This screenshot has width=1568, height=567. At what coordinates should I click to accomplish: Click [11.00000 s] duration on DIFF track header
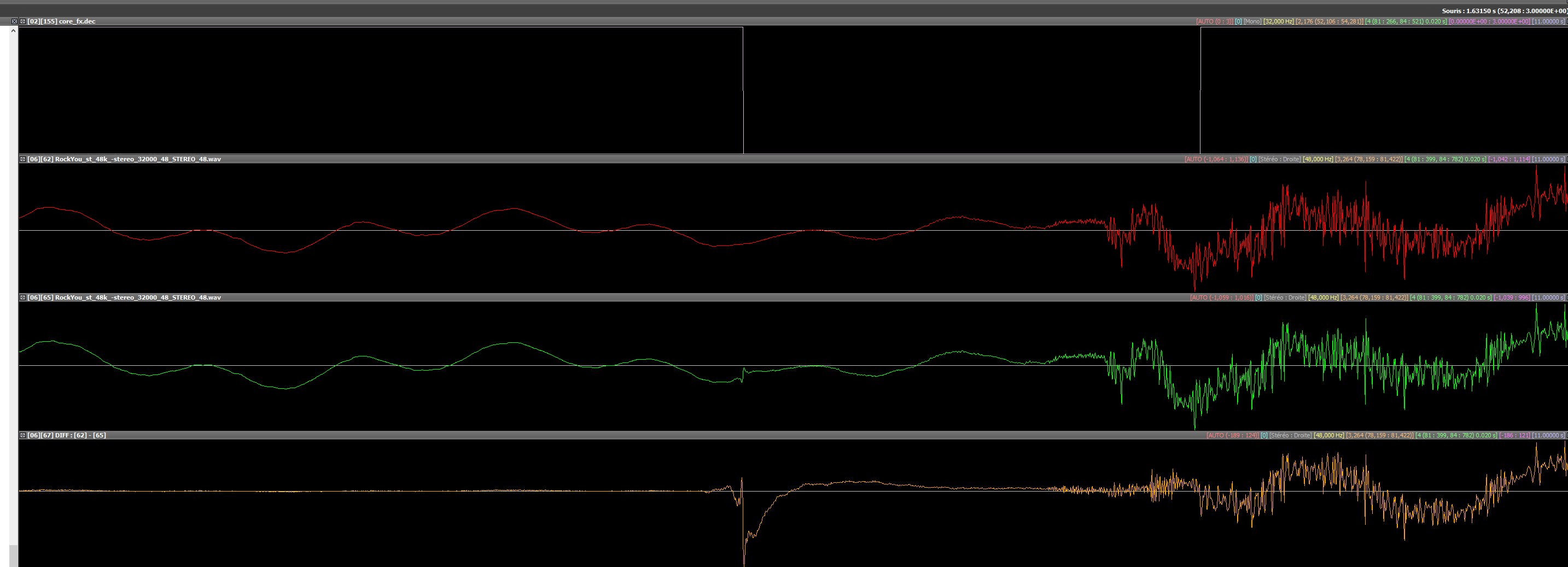[x=1548, y=436]
